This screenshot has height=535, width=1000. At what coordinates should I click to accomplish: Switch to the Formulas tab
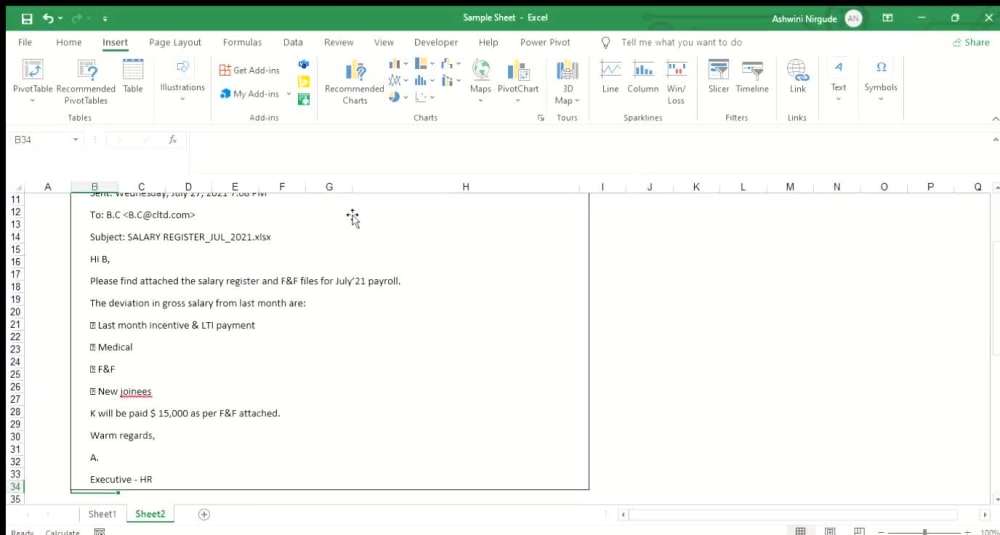pos(242,42)
